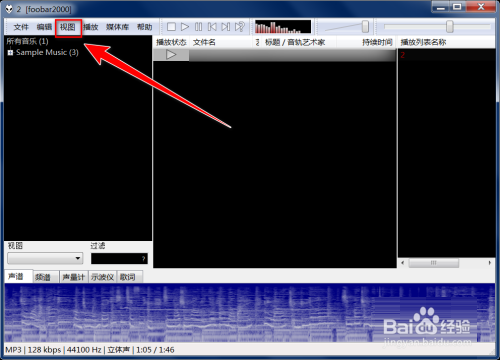Click the foobar2000 title bar icon
500x360 pixels.
[x=9, y=9]
